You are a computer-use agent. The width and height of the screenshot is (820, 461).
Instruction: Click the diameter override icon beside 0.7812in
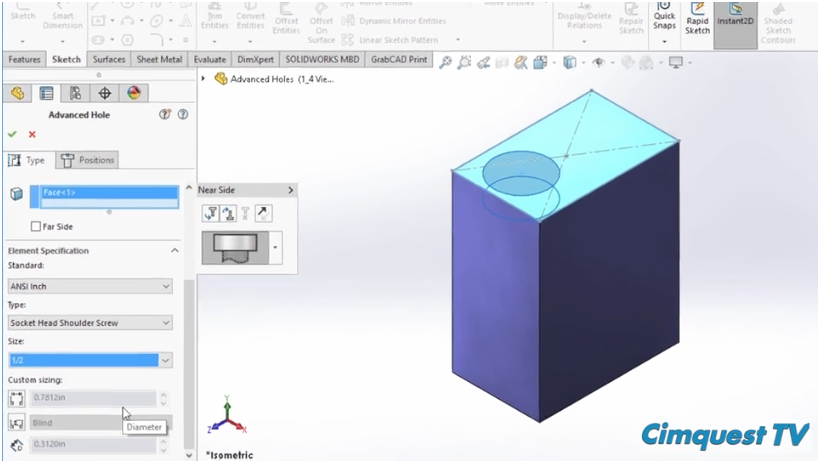click(16, 398)
